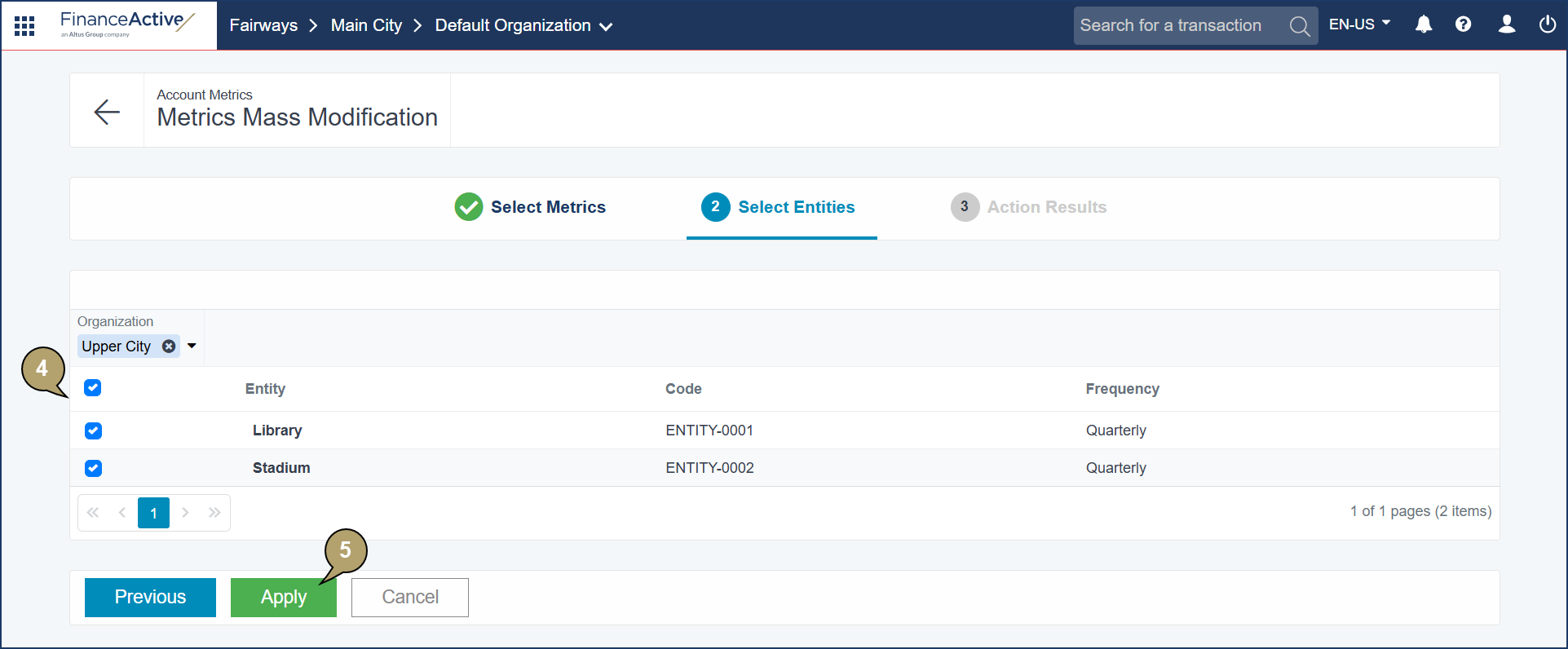Click the search magnifier icon
Viewport: 1568px width, 649px height.
click(x=1300, y=26)
